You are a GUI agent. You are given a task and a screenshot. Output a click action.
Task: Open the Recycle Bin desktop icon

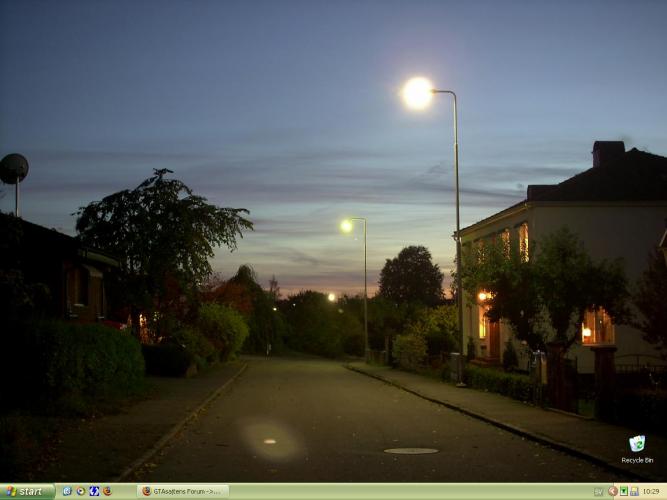636,443
